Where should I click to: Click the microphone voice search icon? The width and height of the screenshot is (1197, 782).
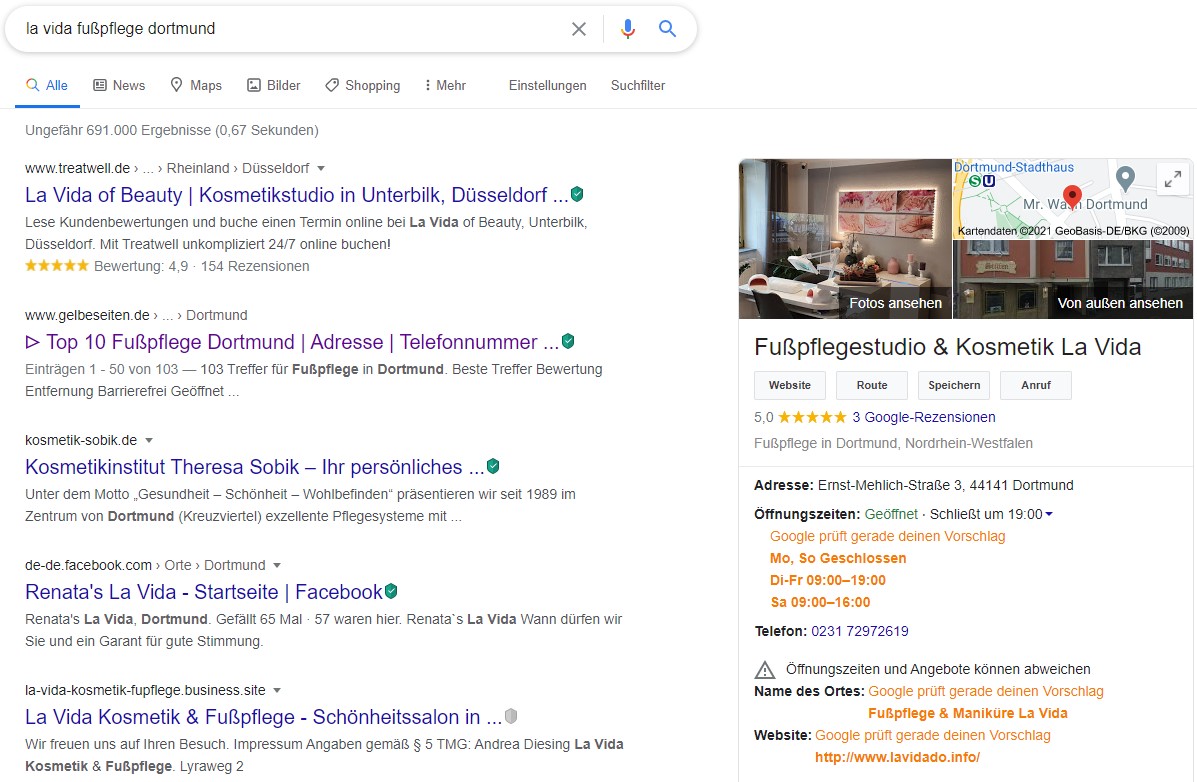coord(628,29)
